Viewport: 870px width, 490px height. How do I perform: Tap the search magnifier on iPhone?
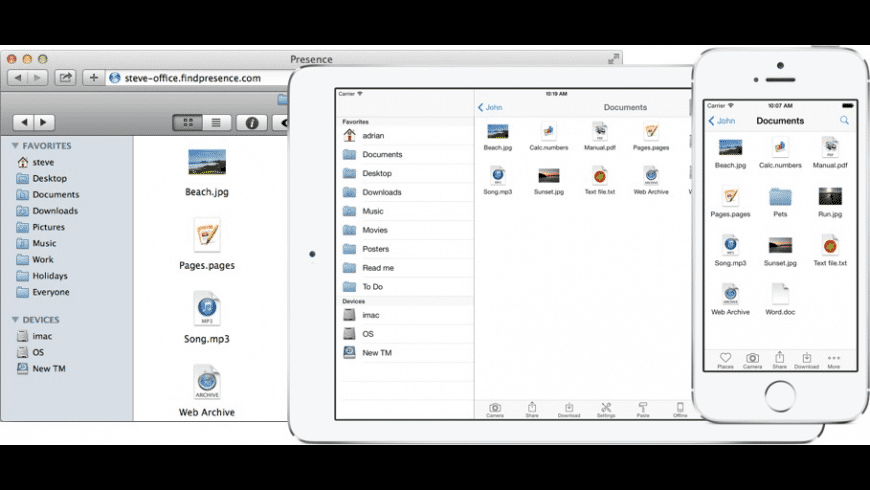point(844,120)
